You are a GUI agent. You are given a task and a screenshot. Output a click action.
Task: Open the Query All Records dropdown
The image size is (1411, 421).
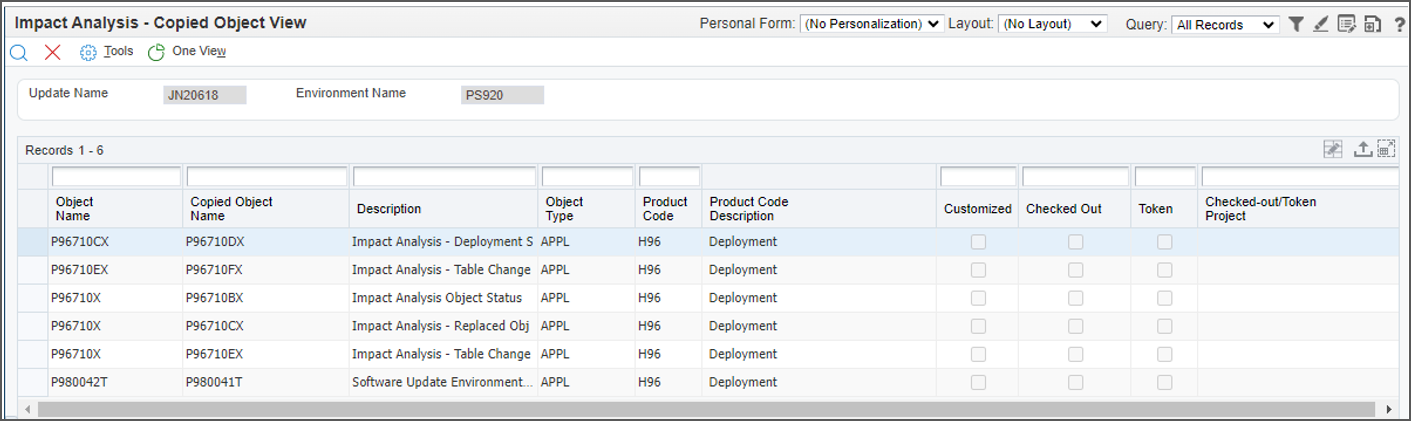(x=1225, y=25)
